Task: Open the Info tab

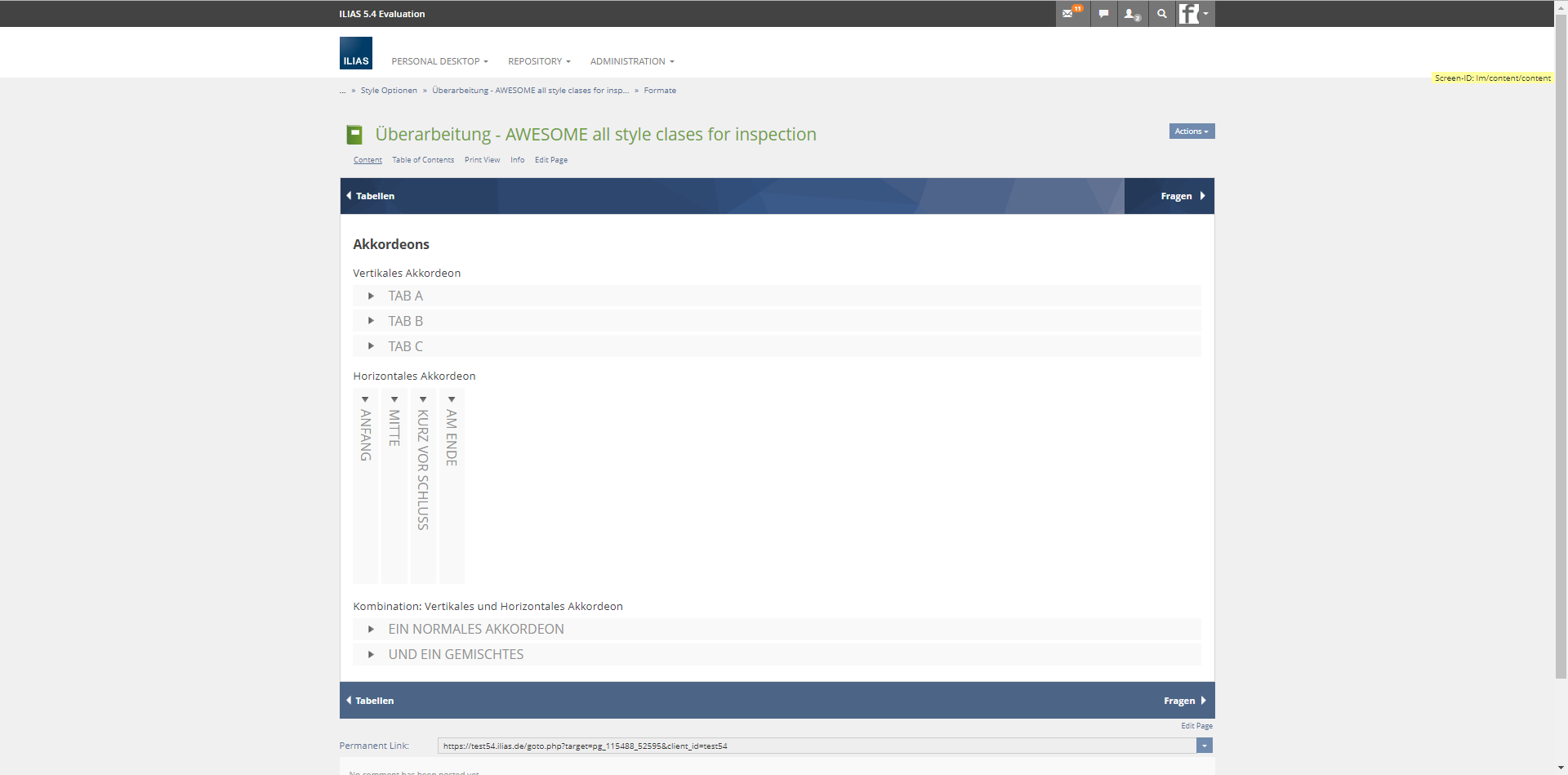Action: pos(518,160)
